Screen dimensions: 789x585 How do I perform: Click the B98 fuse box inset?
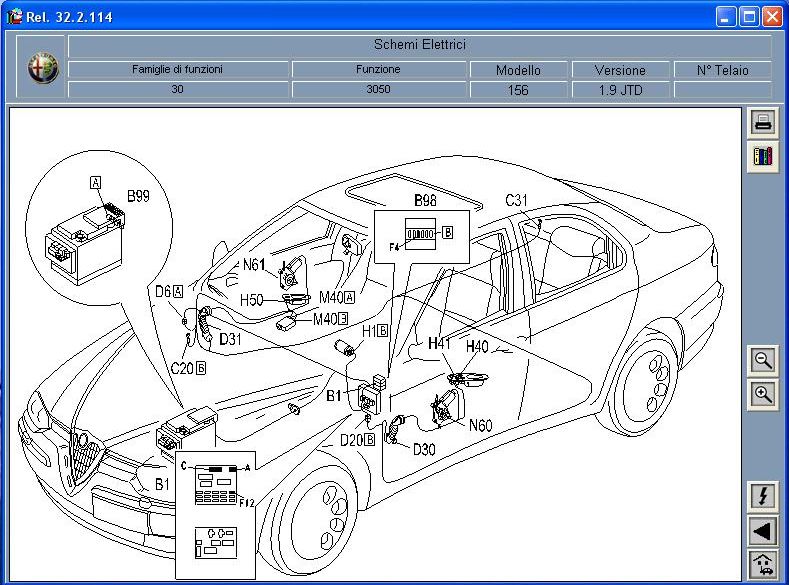[x=421, y=235]
